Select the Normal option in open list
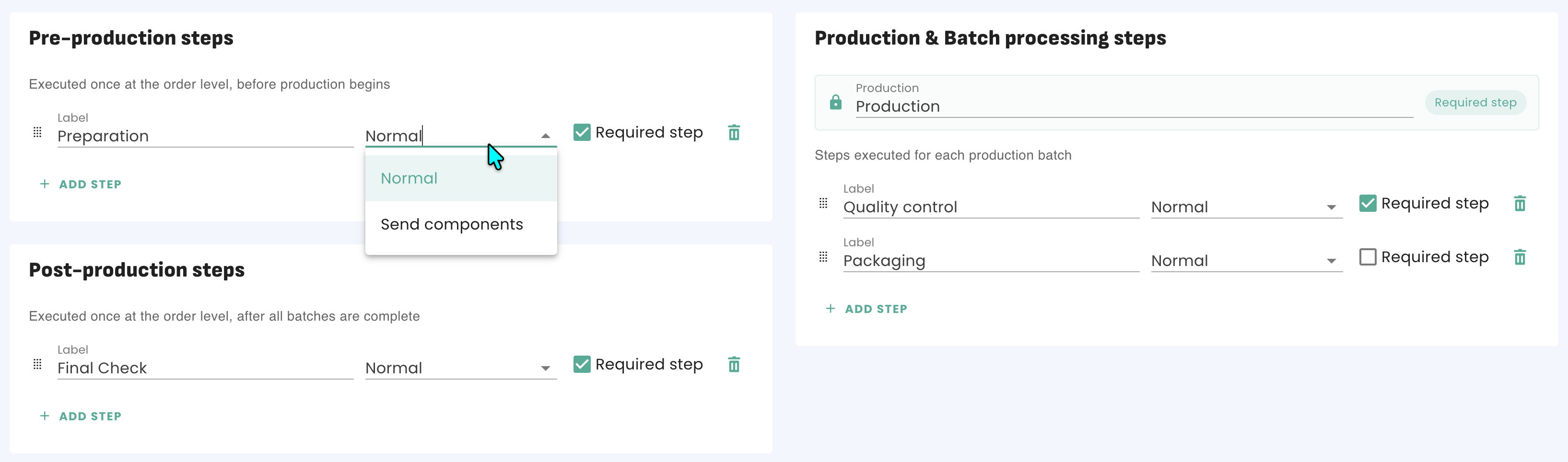Screen dimensions: 1568x462 coord(409,178)
